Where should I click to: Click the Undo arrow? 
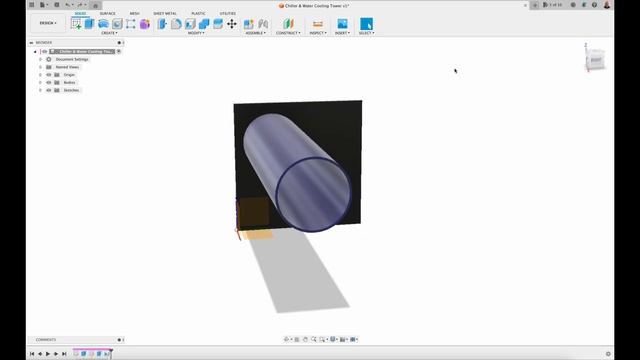(68, 5)
